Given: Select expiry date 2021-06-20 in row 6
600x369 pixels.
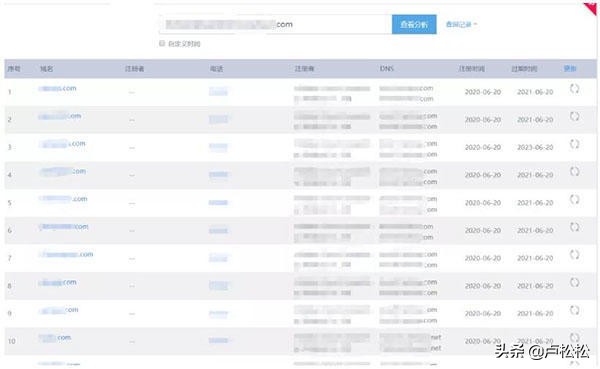Looking at the screenshot, I should coord(535,230).
